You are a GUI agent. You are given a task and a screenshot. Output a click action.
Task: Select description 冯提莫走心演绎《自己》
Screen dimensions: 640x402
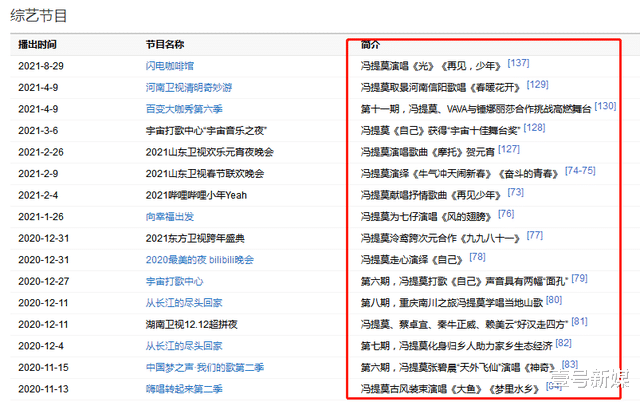pyautogui.click(x=412, y=260)
